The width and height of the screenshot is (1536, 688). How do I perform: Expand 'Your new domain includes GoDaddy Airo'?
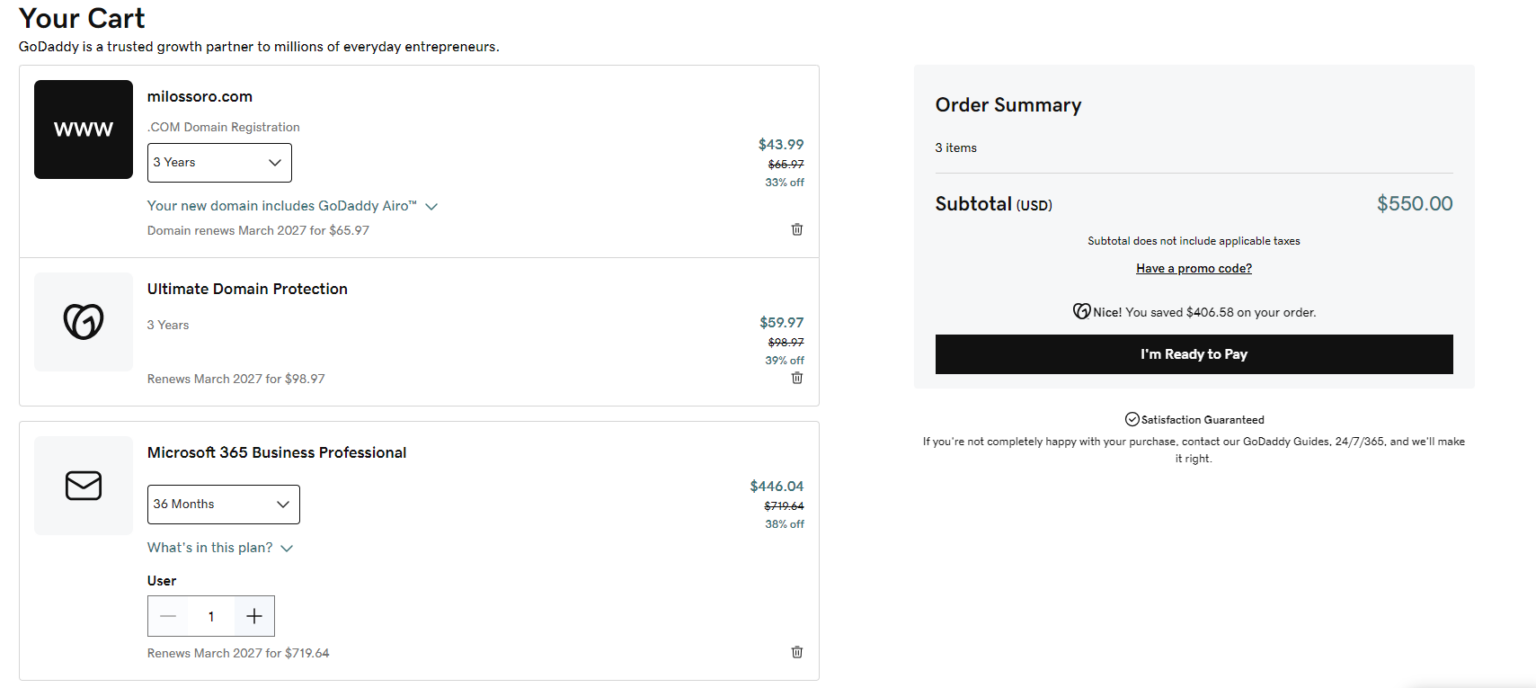click(x=292, y=206)
